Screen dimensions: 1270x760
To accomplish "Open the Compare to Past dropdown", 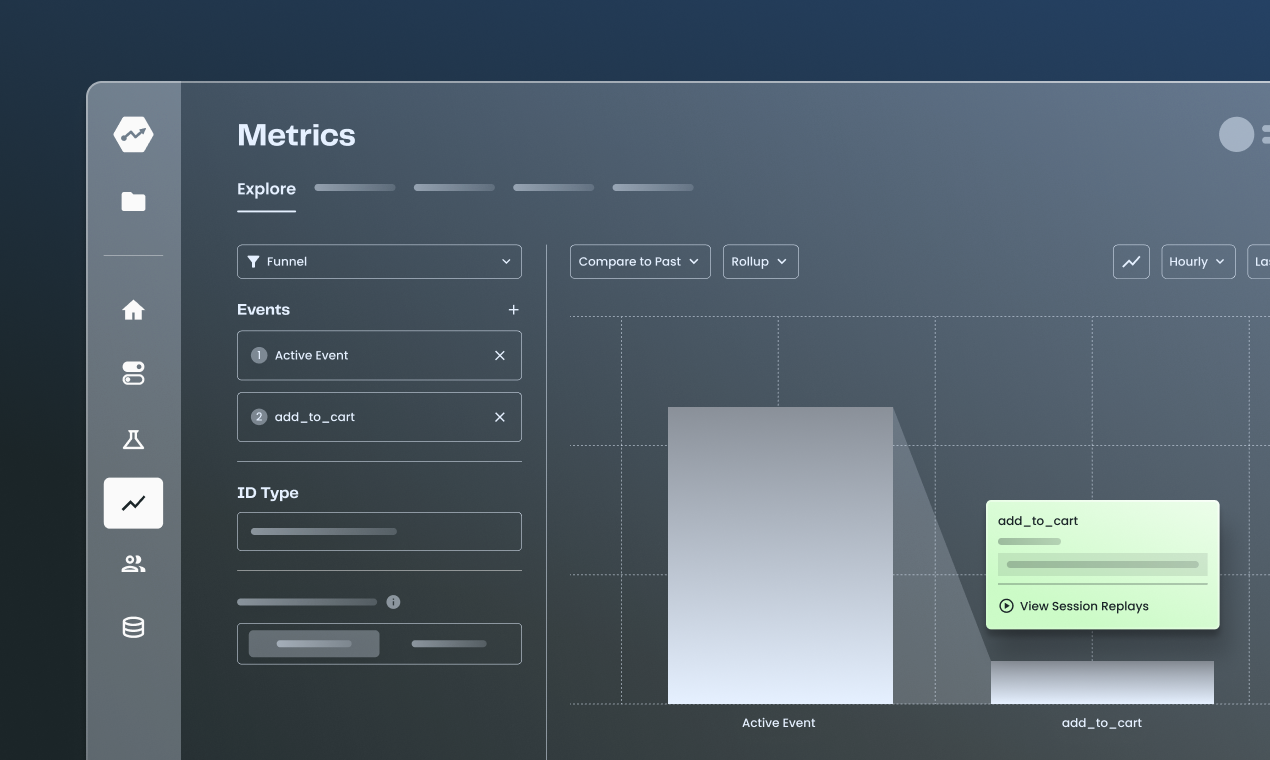I will (640, 261).
